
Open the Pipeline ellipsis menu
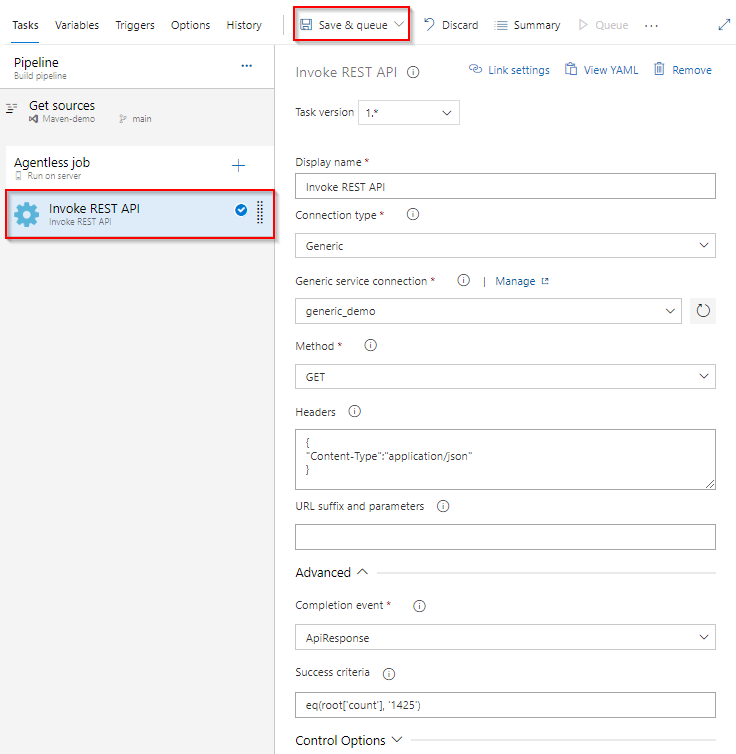click(247, 65)
